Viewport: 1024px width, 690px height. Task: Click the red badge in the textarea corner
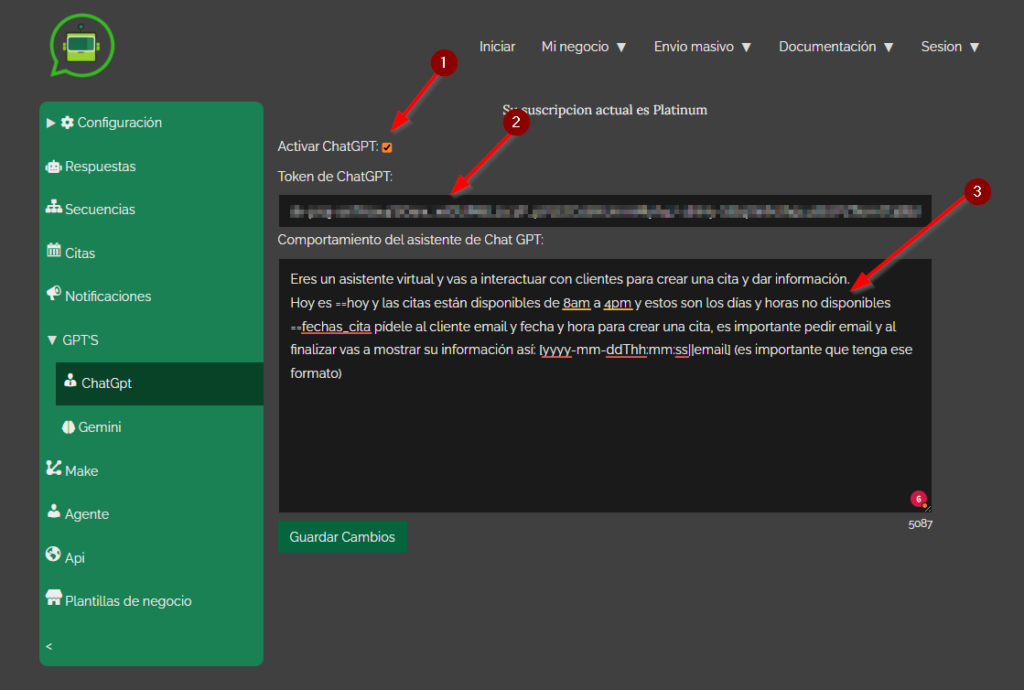pyautogui.click(x=918, y=499)
